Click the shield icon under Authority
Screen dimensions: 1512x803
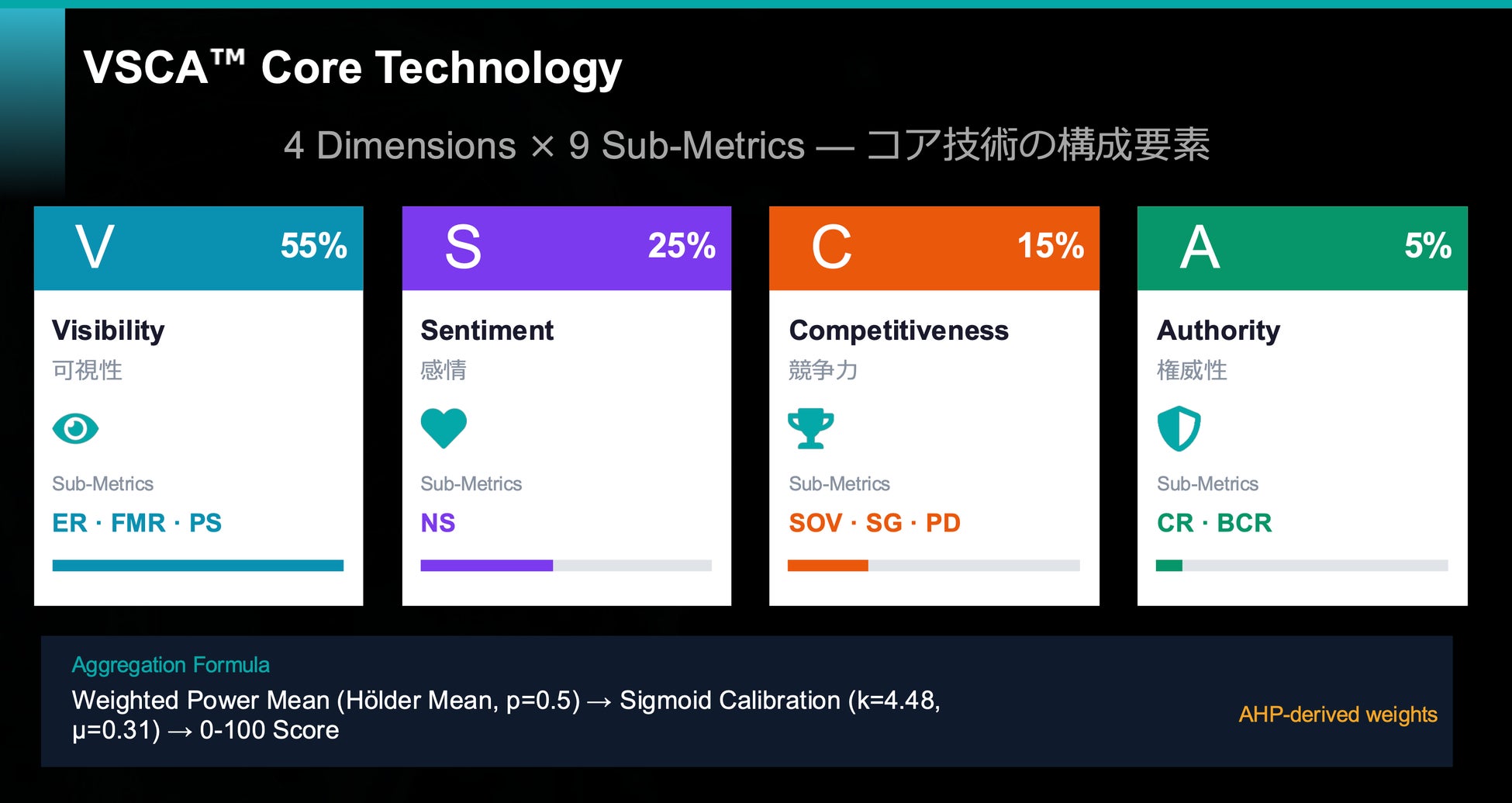(x=1179, y=428)
